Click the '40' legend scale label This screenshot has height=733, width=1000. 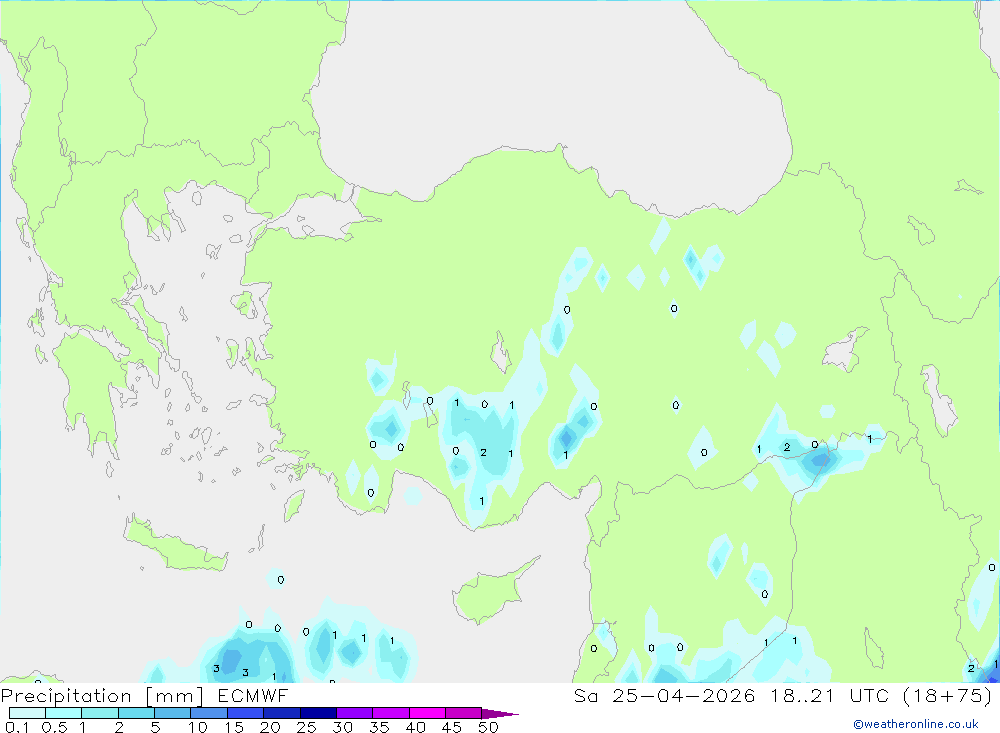click(415, 727)
